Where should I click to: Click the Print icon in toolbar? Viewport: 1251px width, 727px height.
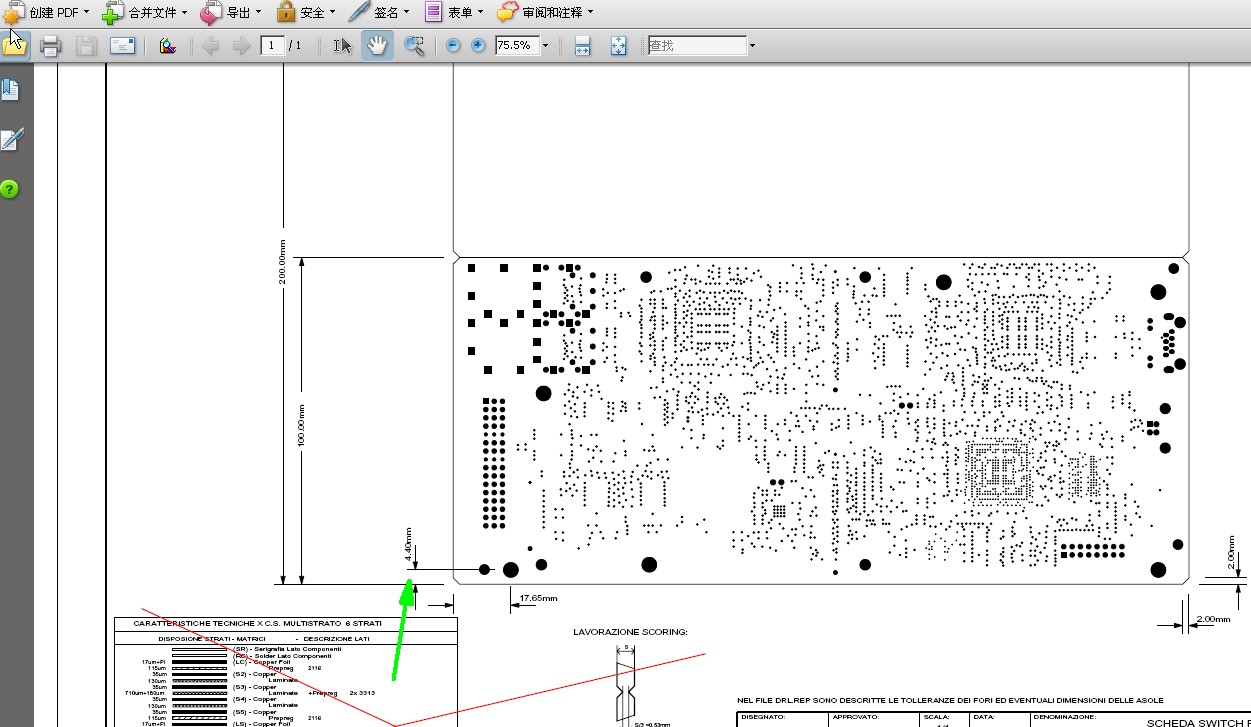tap(50, 45)
